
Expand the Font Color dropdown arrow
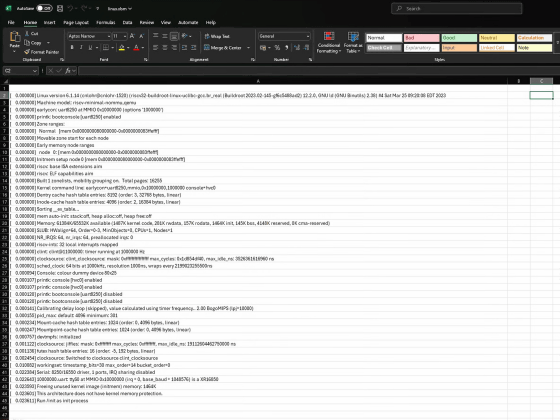[142, 48]
